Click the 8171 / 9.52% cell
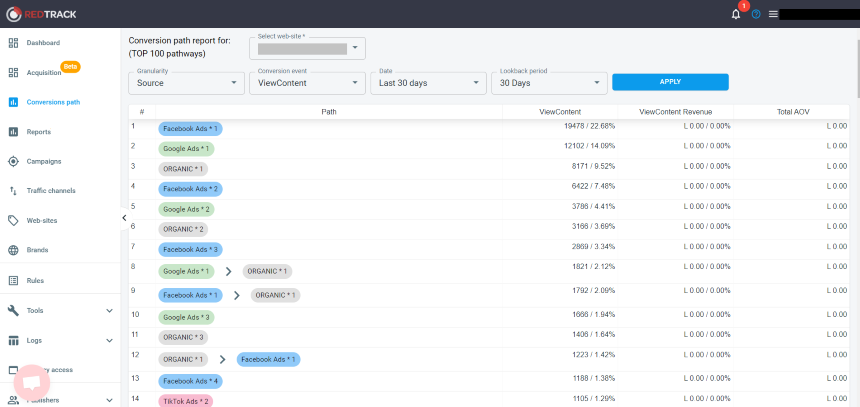This screenshot has width=860, height=407. coord(594,166)
